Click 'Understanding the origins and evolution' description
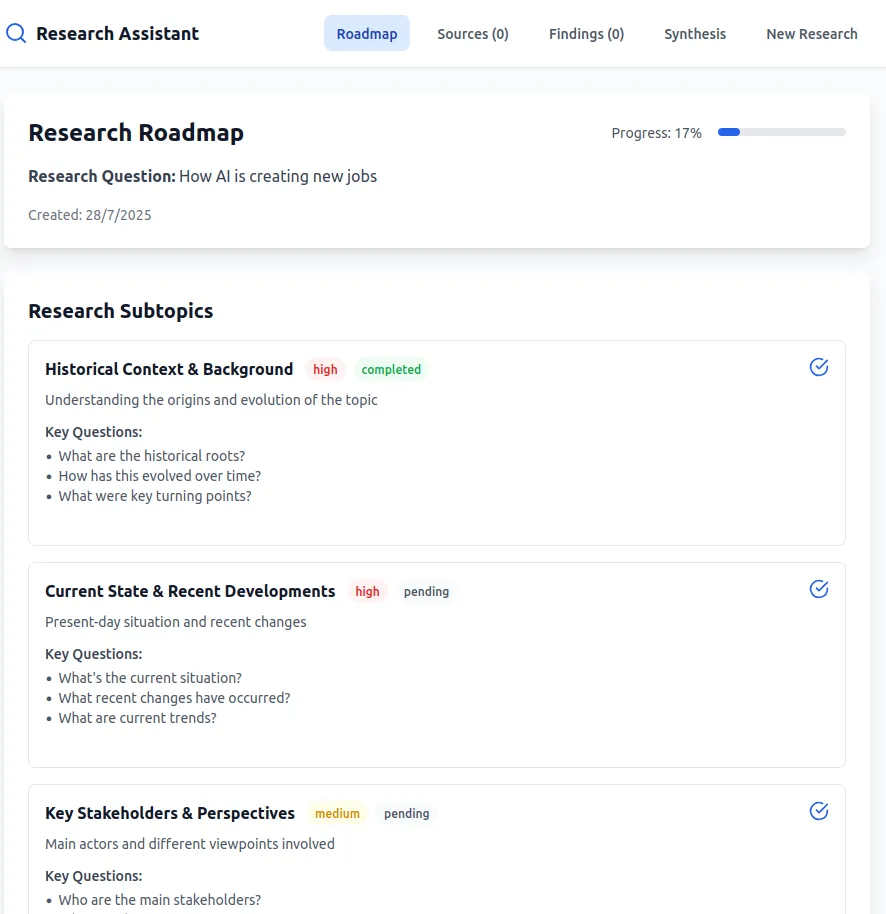Image resolution: width=886 pixels, height=914 pixels. 211,400
